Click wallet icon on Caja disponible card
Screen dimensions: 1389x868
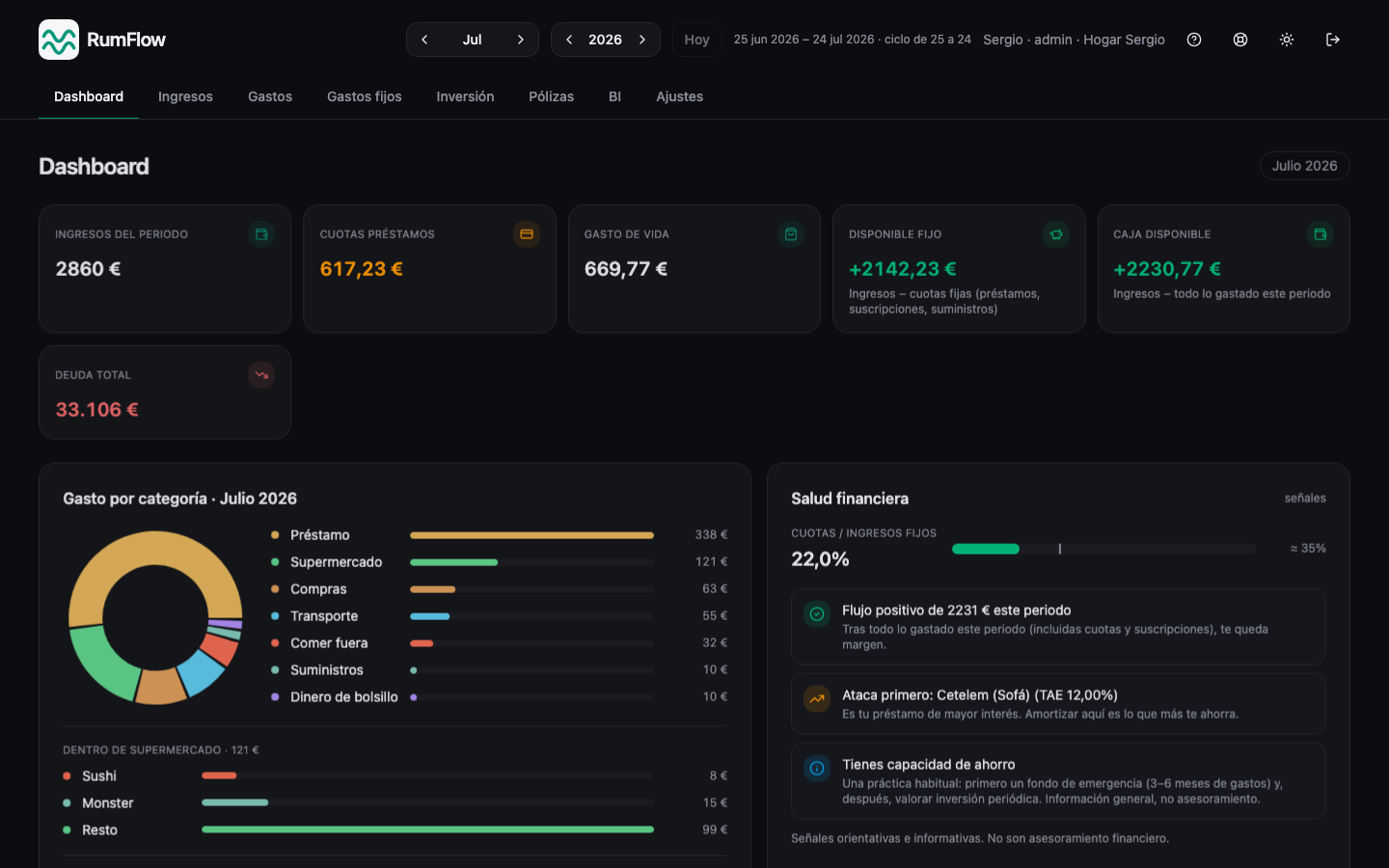click(x=1321, y=234)
